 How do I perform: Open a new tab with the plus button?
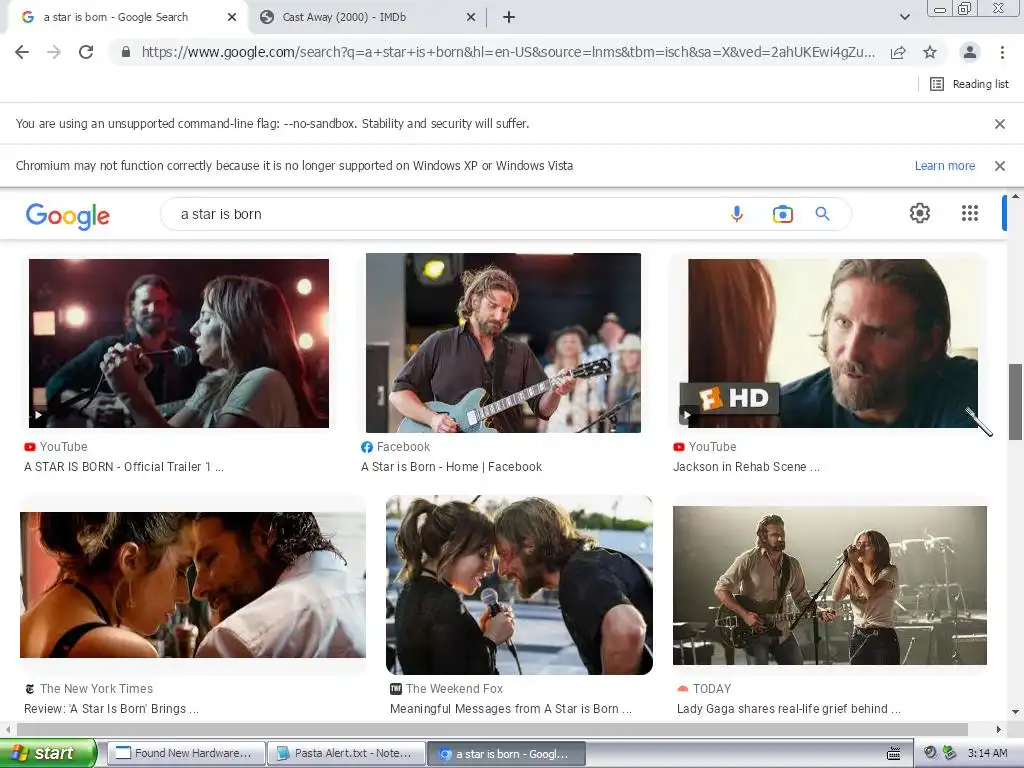coord(509,18)
